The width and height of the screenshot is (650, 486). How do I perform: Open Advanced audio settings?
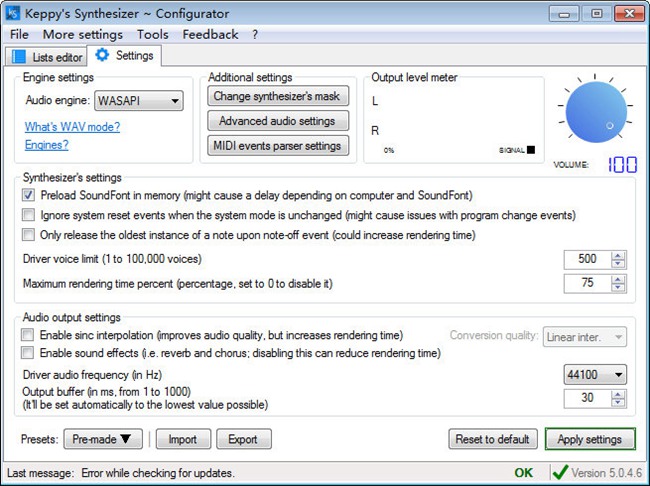(x=278, y=121)
